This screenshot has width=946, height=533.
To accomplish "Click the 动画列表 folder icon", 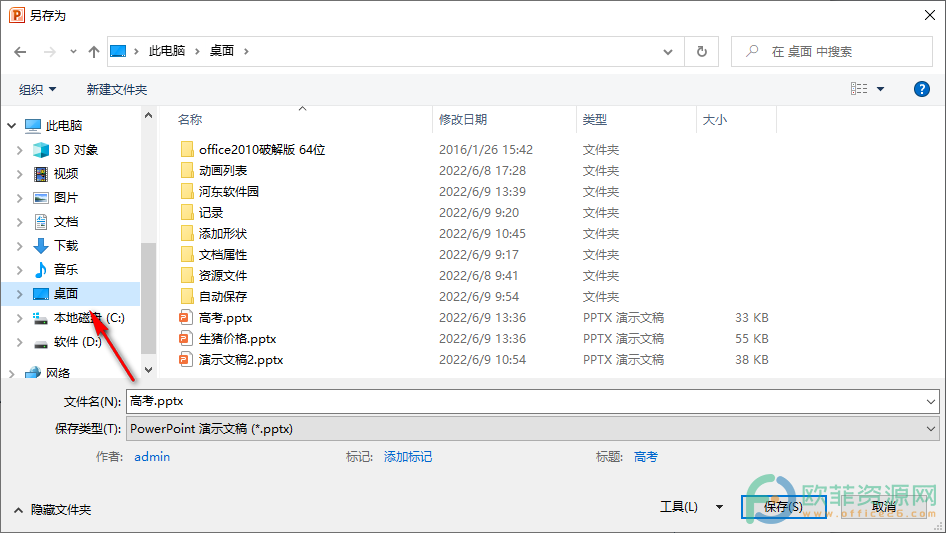I will pyautogui.click(x=187, y=171).
